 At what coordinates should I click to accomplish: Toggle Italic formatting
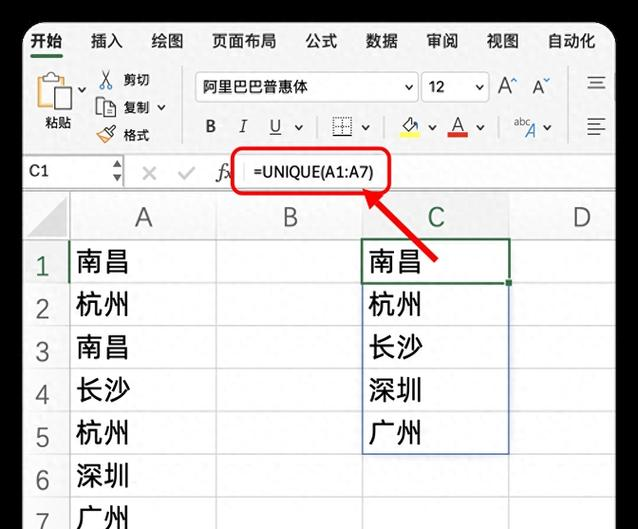[x=243, y=127]
